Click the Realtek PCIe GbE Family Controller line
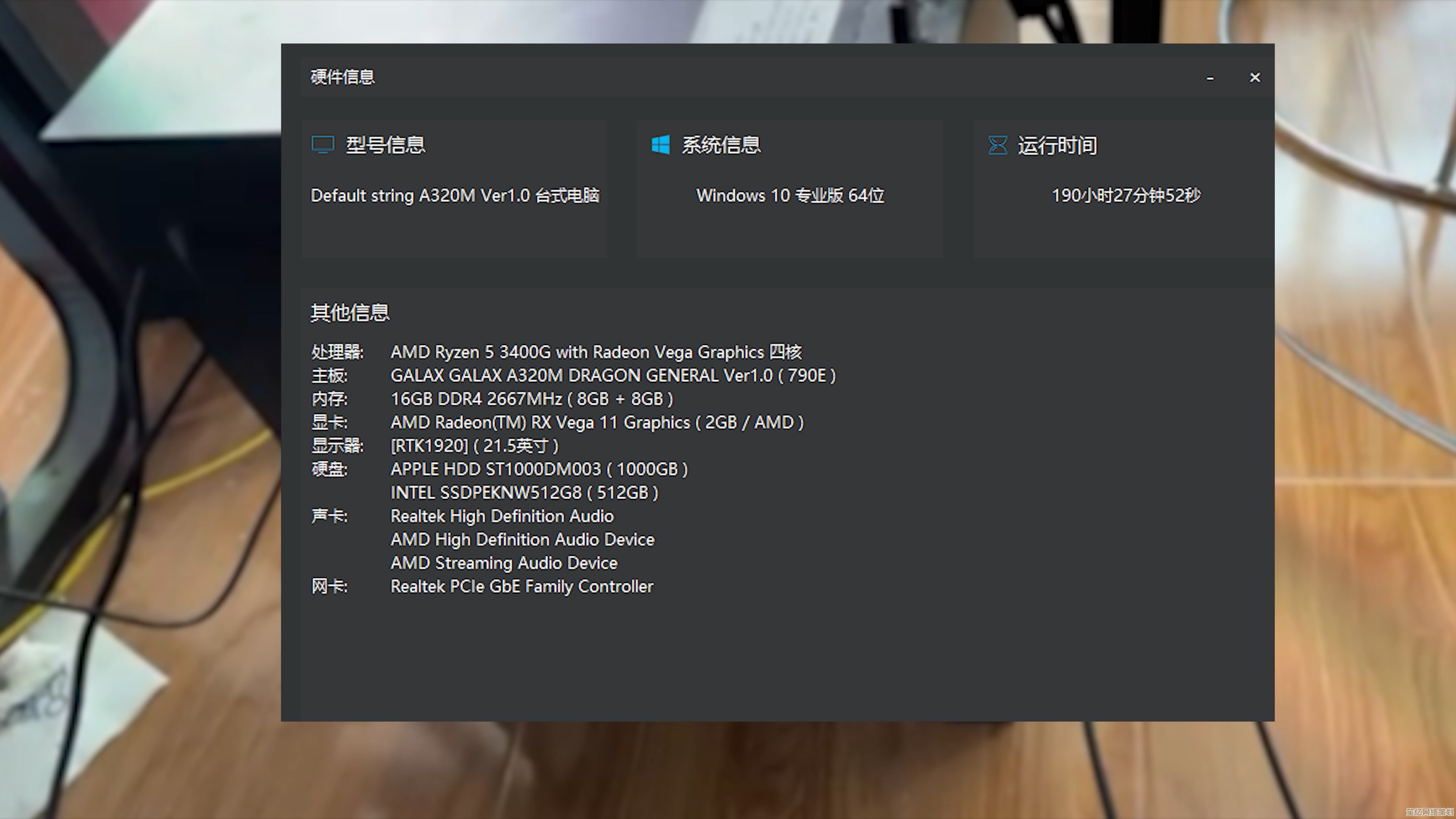The image size is (1456, 819). click(x=522, y=587)
